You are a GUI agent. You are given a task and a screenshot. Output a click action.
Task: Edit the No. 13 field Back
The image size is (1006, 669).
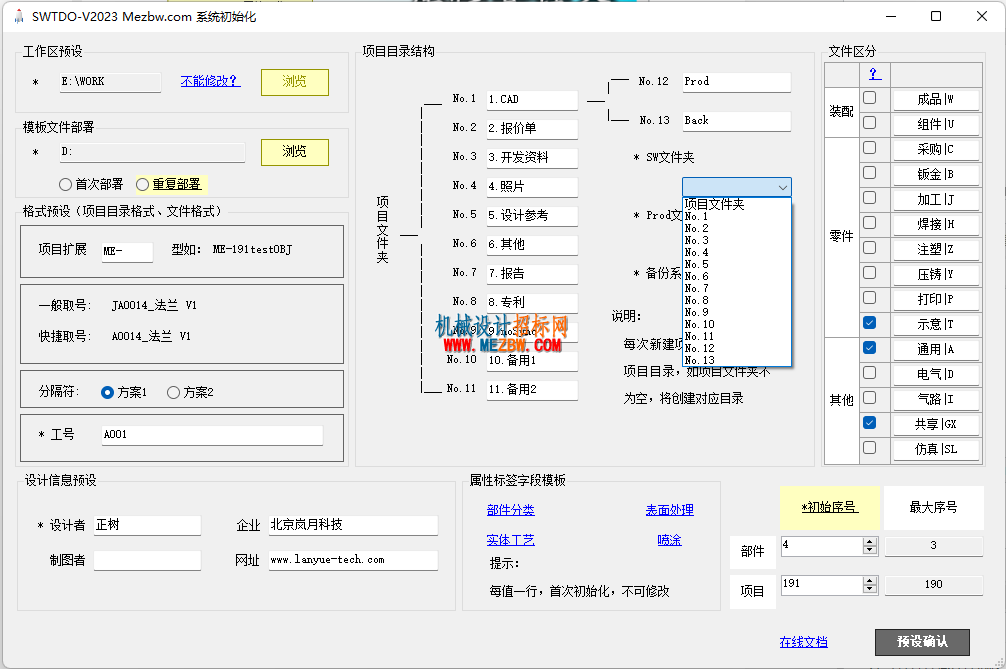(737, 121)
